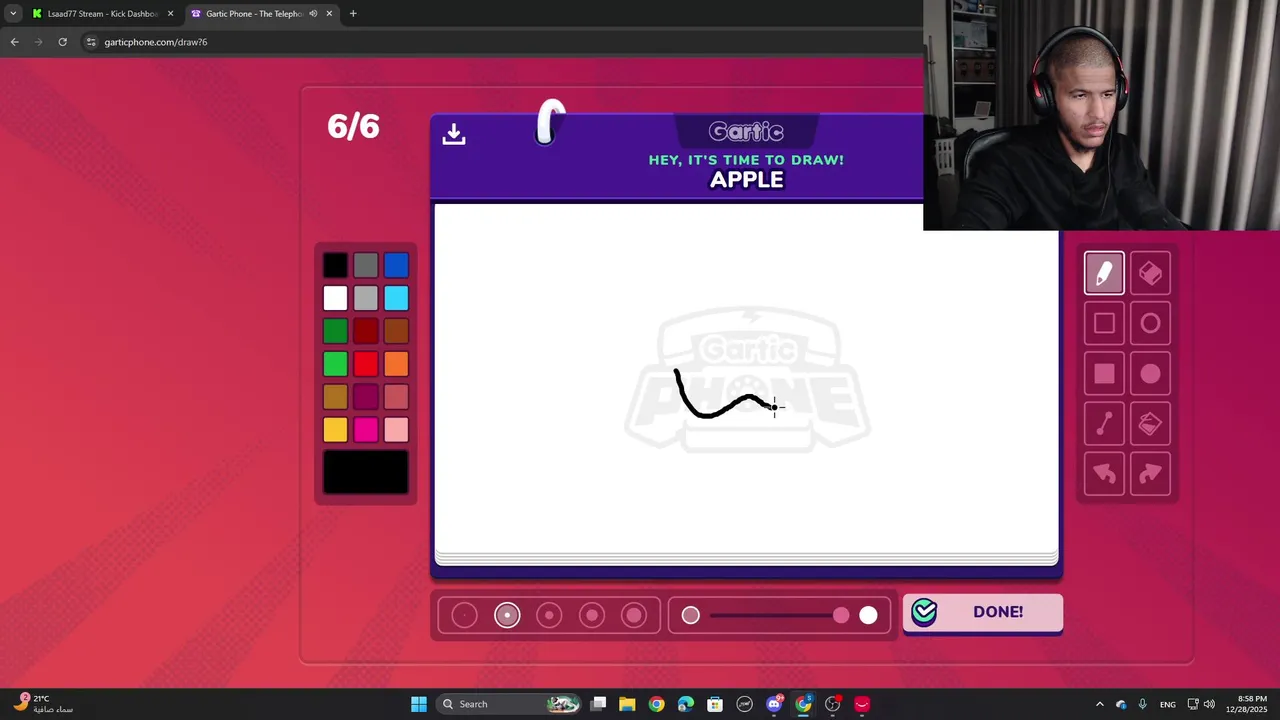Open Microsoft Store from the taskbar
Viewport: 1280px width, 720px height.
click(715, 704)
